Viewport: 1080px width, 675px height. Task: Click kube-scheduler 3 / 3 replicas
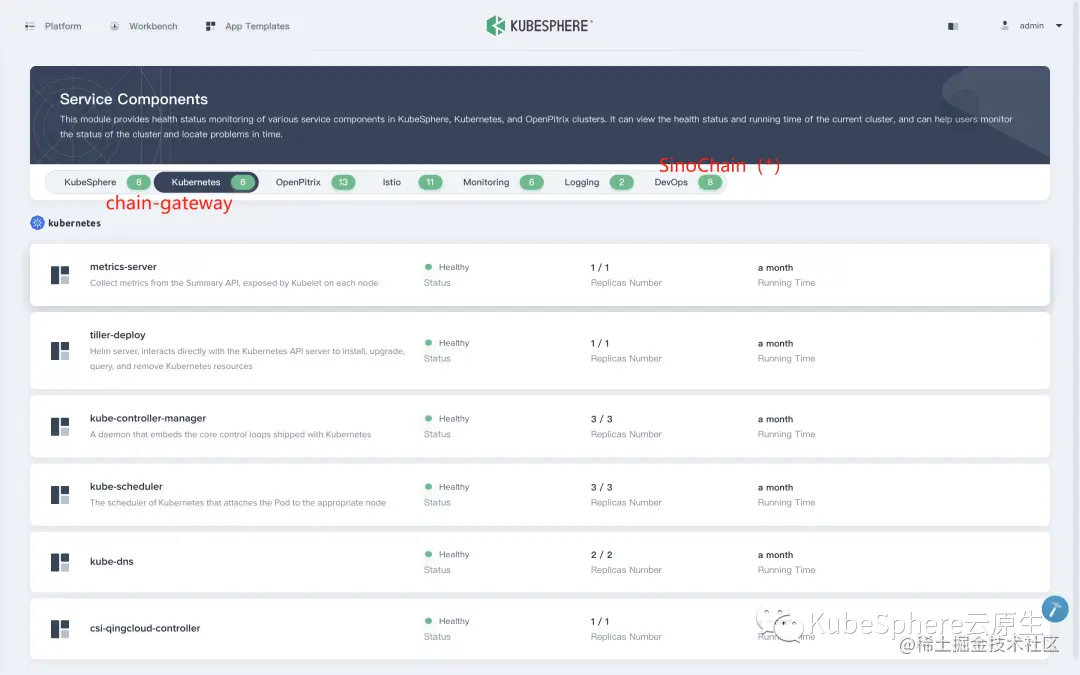point(601,487)
